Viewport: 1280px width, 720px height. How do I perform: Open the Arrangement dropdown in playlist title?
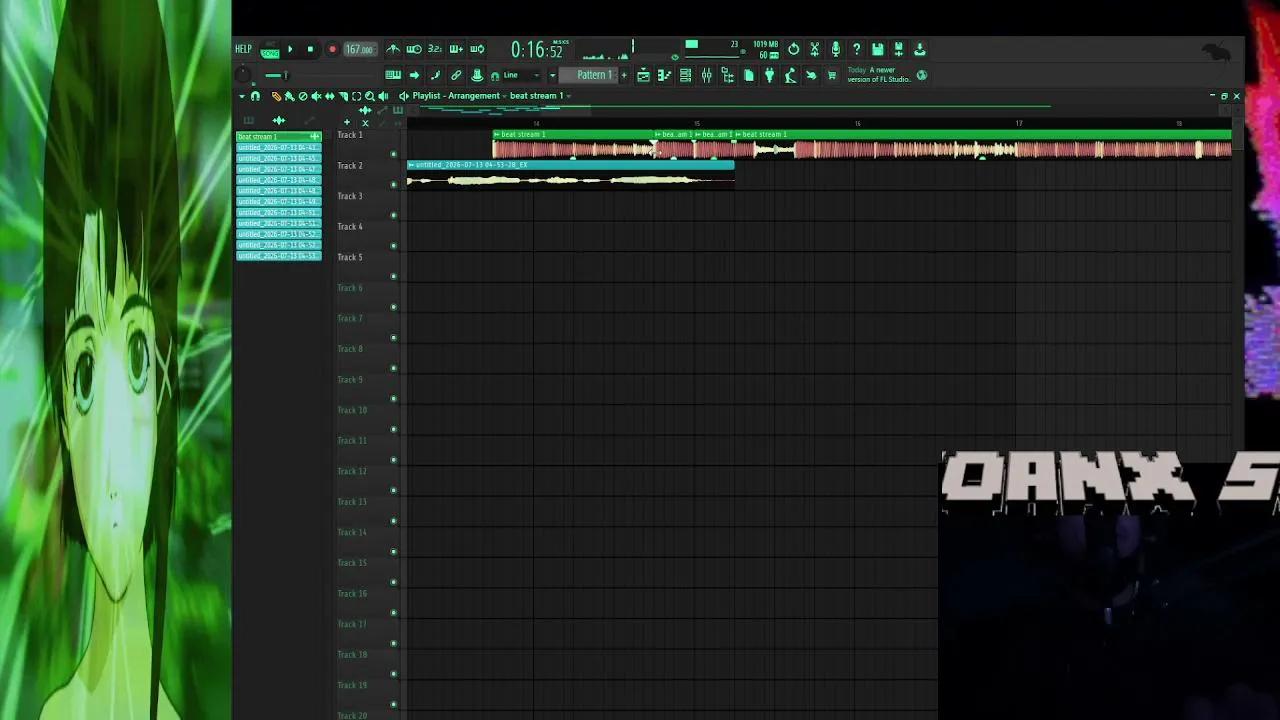(478, 96)
